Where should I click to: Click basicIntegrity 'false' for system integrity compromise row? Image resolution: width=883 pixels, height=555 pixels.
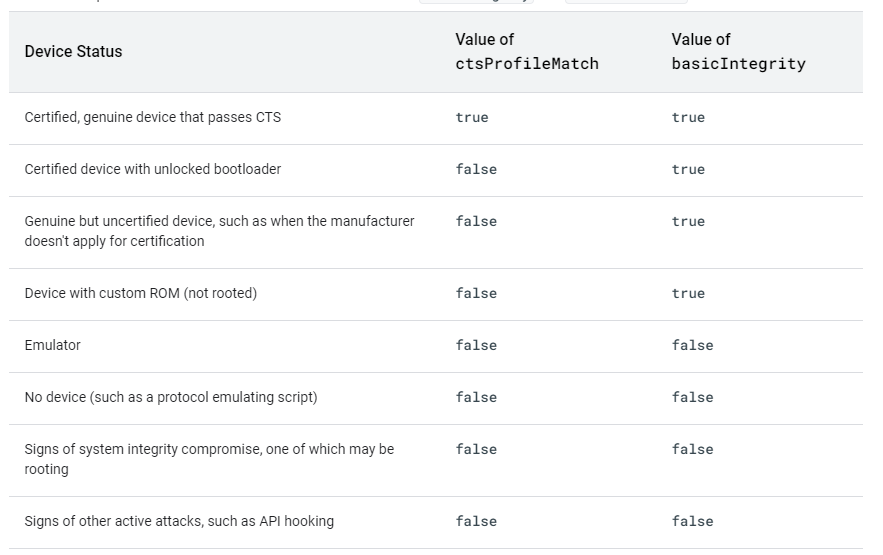[692, 450]
